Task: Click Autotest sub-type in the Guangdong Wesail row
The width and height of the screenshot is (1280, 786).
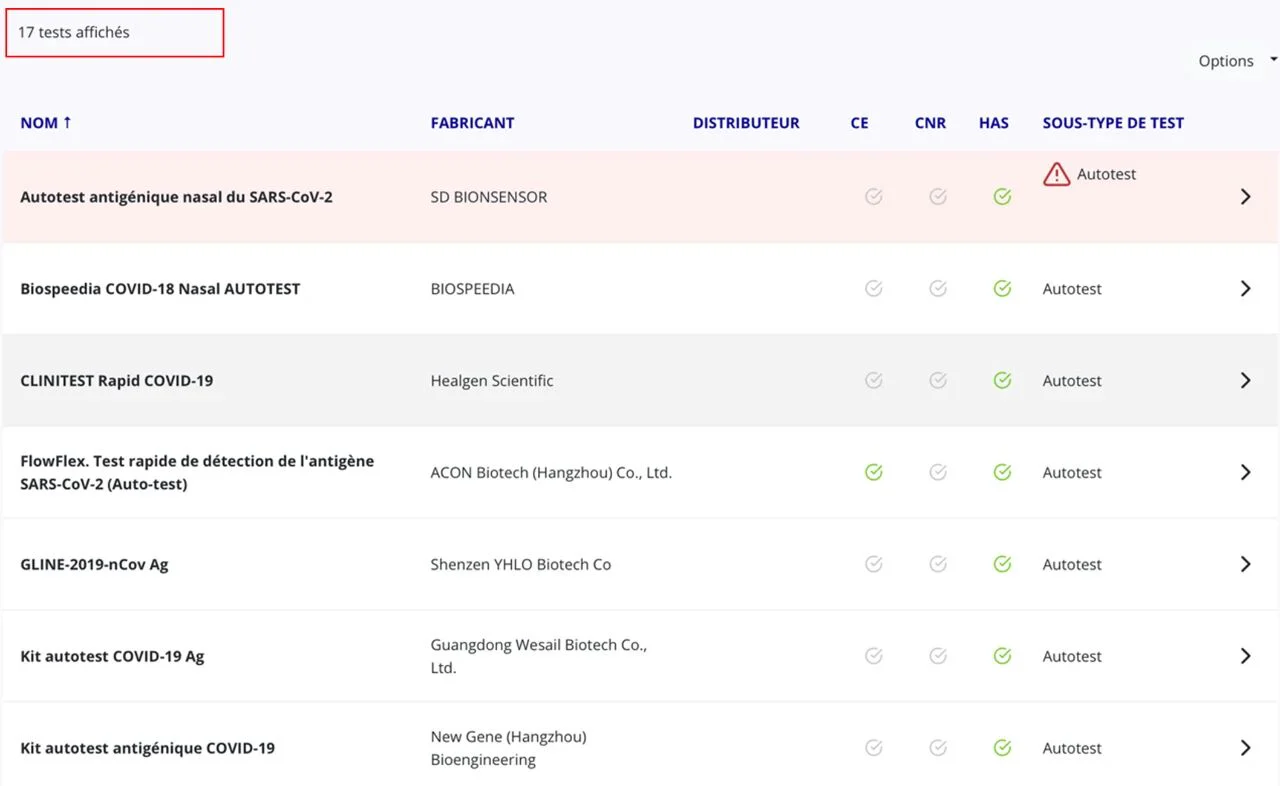Action: click(x=1072, y=656)
